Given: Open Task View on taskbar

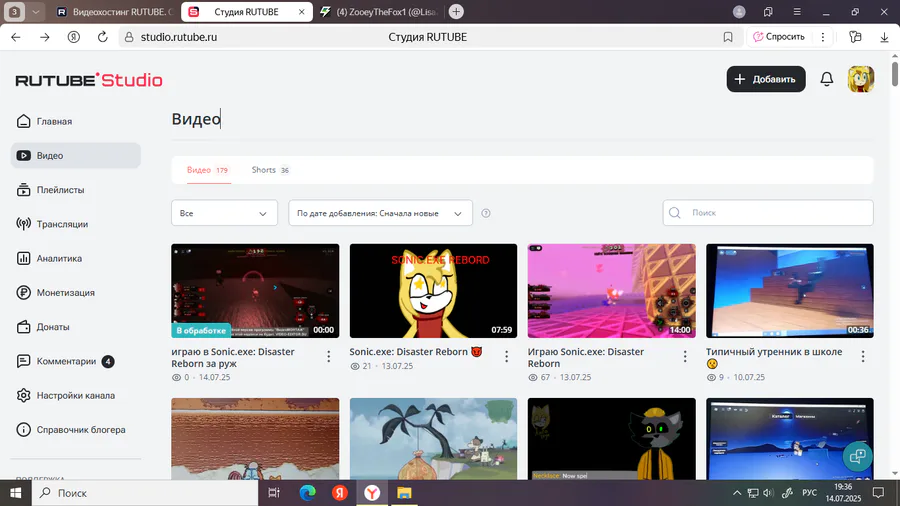Looking at the screenshot, I should click(274, 493).
